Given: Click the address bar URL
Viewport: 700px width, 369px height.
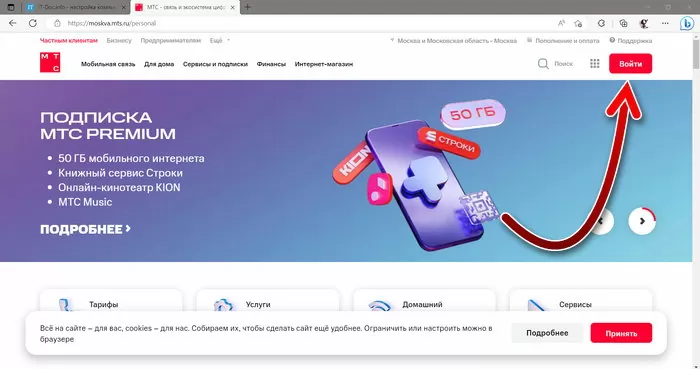Looking at the screenshot, I should 112,23.
